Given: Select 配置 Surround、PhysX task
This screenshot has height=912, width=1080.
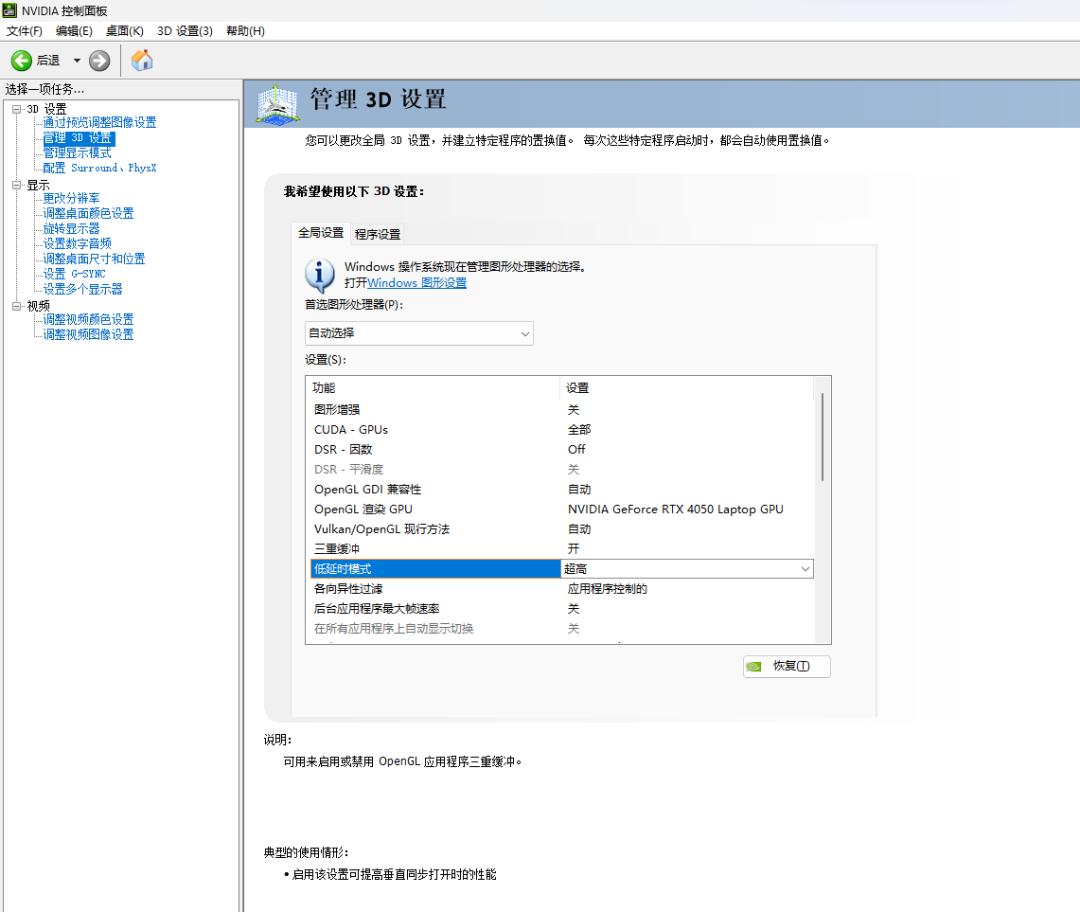Looking at the screenshot, I should [x=99, y=168].
